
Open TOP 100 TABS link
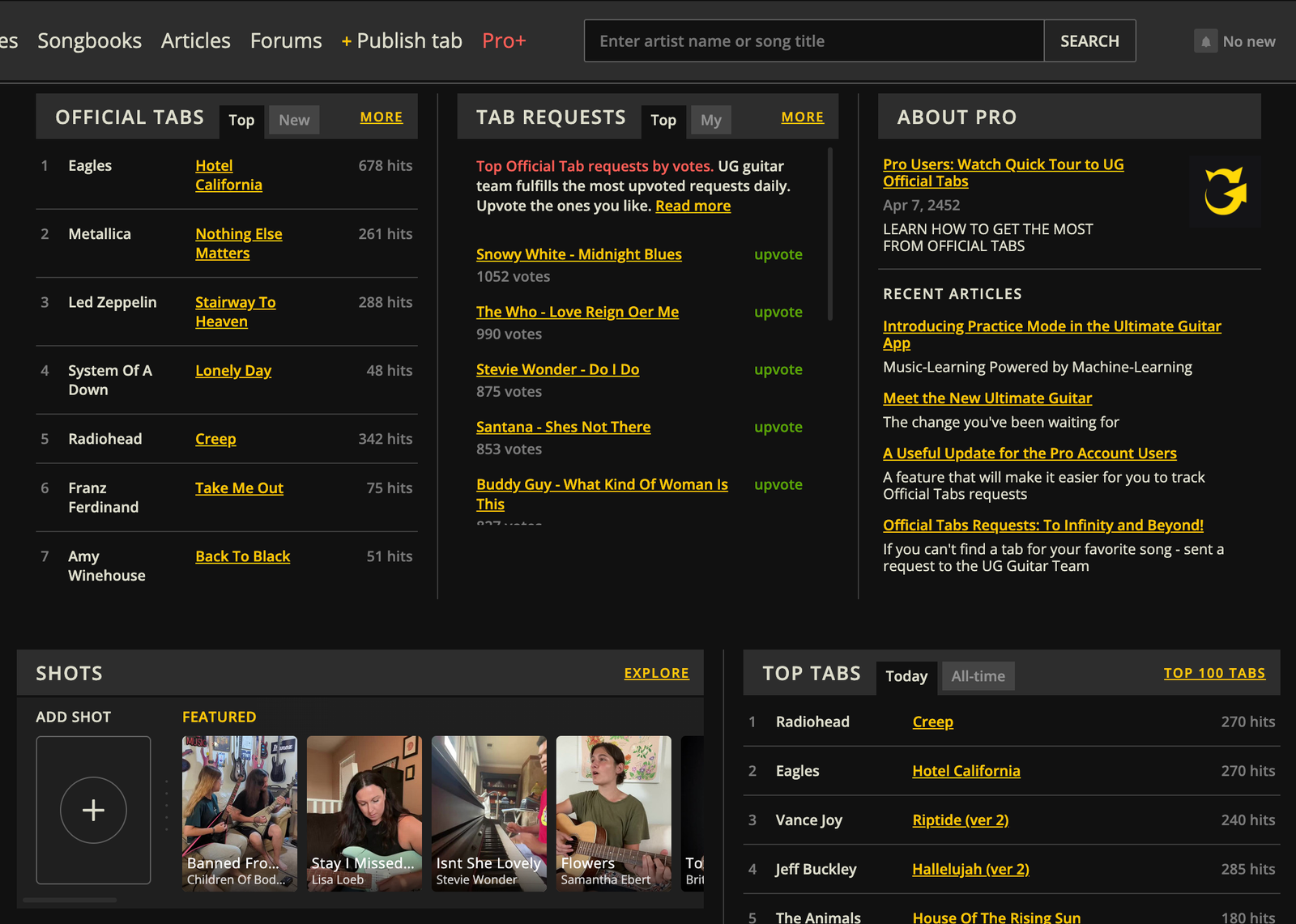pos(1214,673)
